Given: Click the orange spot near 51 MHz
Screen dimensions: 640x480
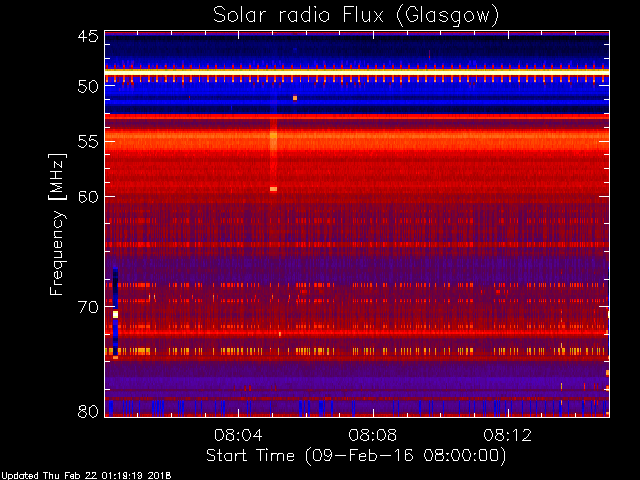Looking at the screenshot, I should click(x=295, y=98).
